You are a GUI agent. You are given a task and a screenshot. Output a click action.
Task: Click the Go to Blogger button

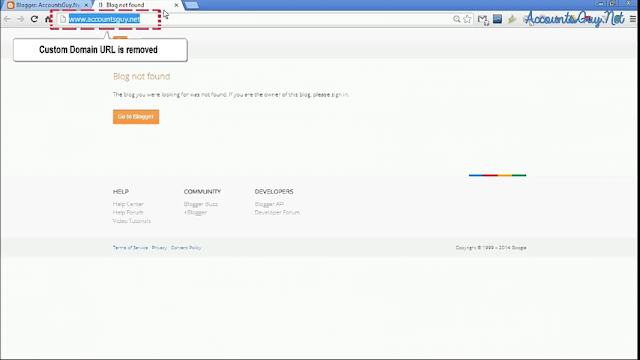coord(136,117)
